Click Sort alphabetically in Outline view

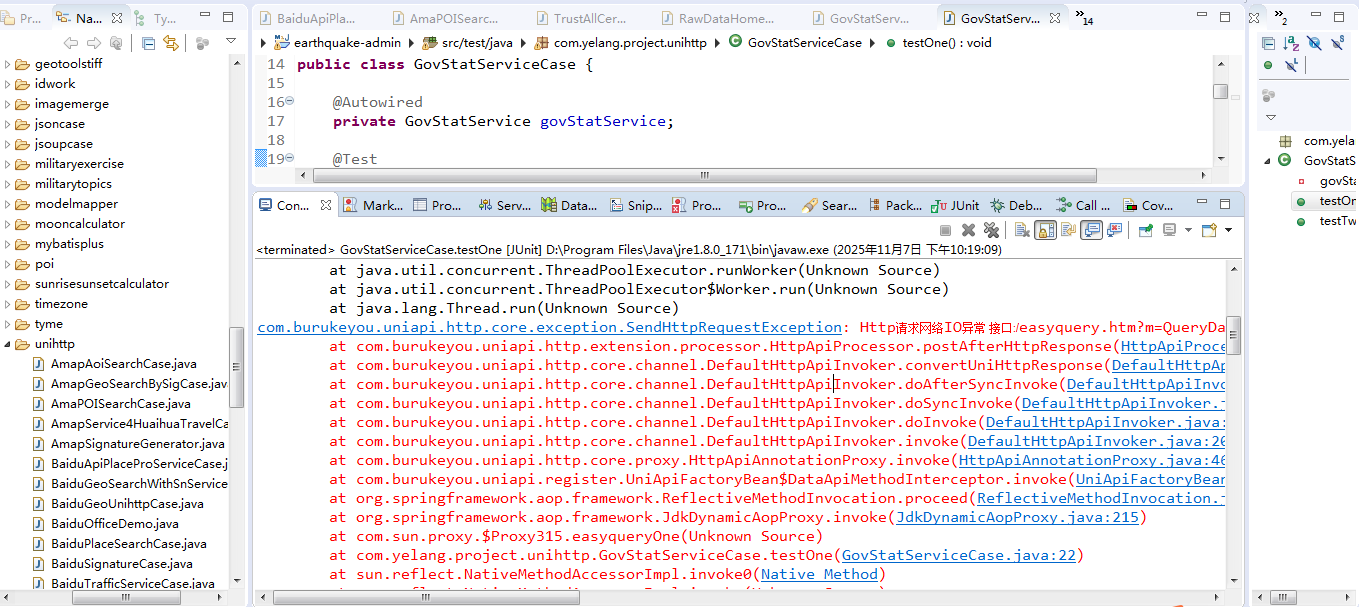tap(1290, 43)
